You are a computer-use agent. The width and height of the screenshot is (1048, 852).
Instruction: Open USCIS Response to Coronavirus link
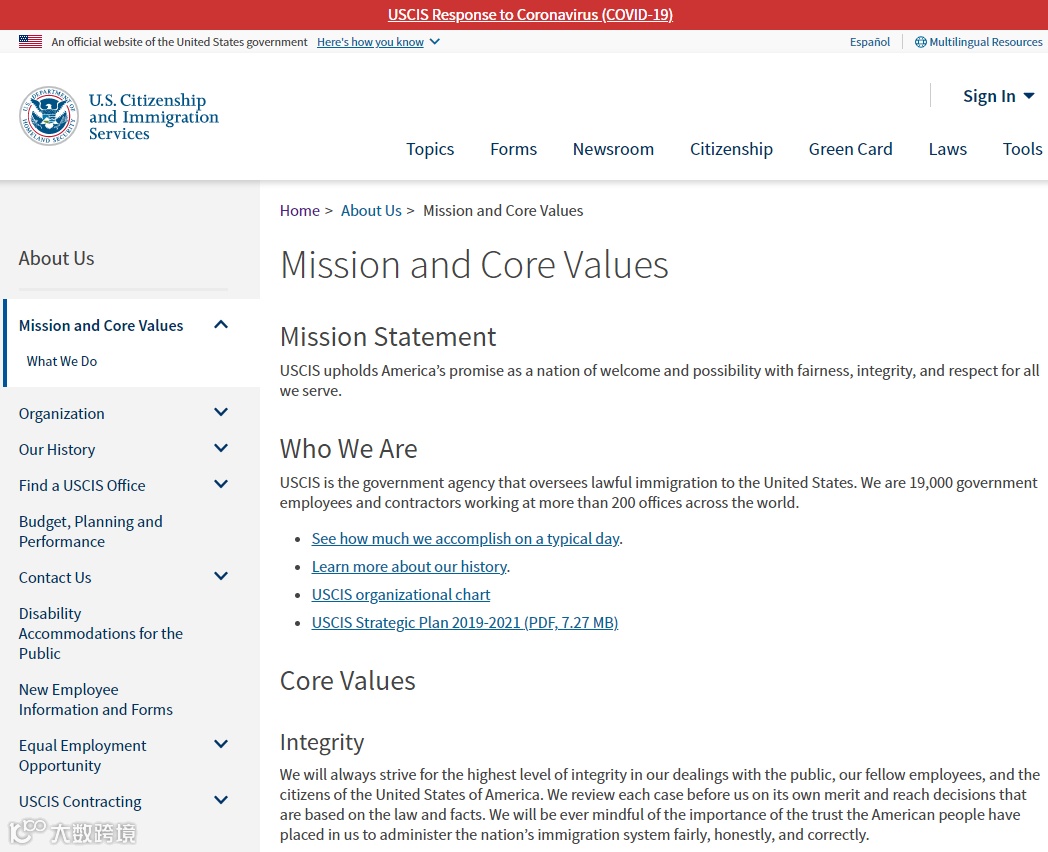click(x=530, y=15)
